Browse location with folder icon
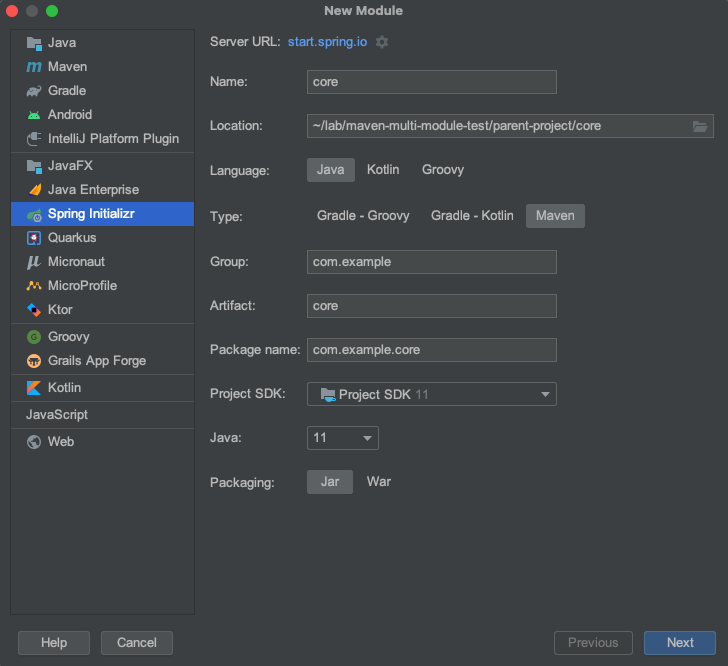 [x=700, y=126]
